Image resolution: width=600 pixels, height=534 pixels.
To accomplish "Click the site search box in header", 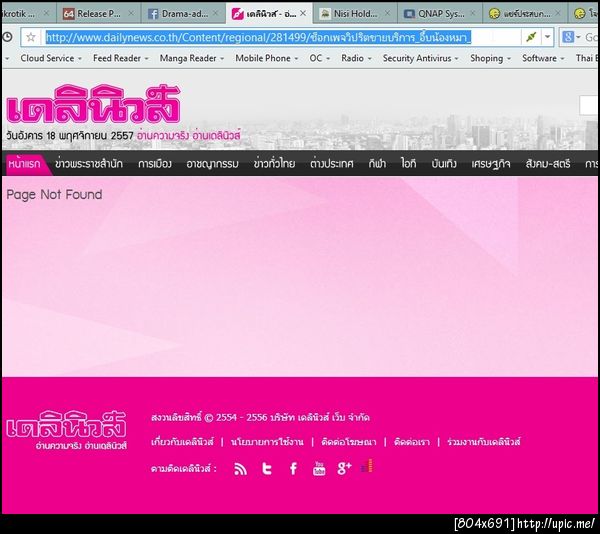I will [589, 105].
